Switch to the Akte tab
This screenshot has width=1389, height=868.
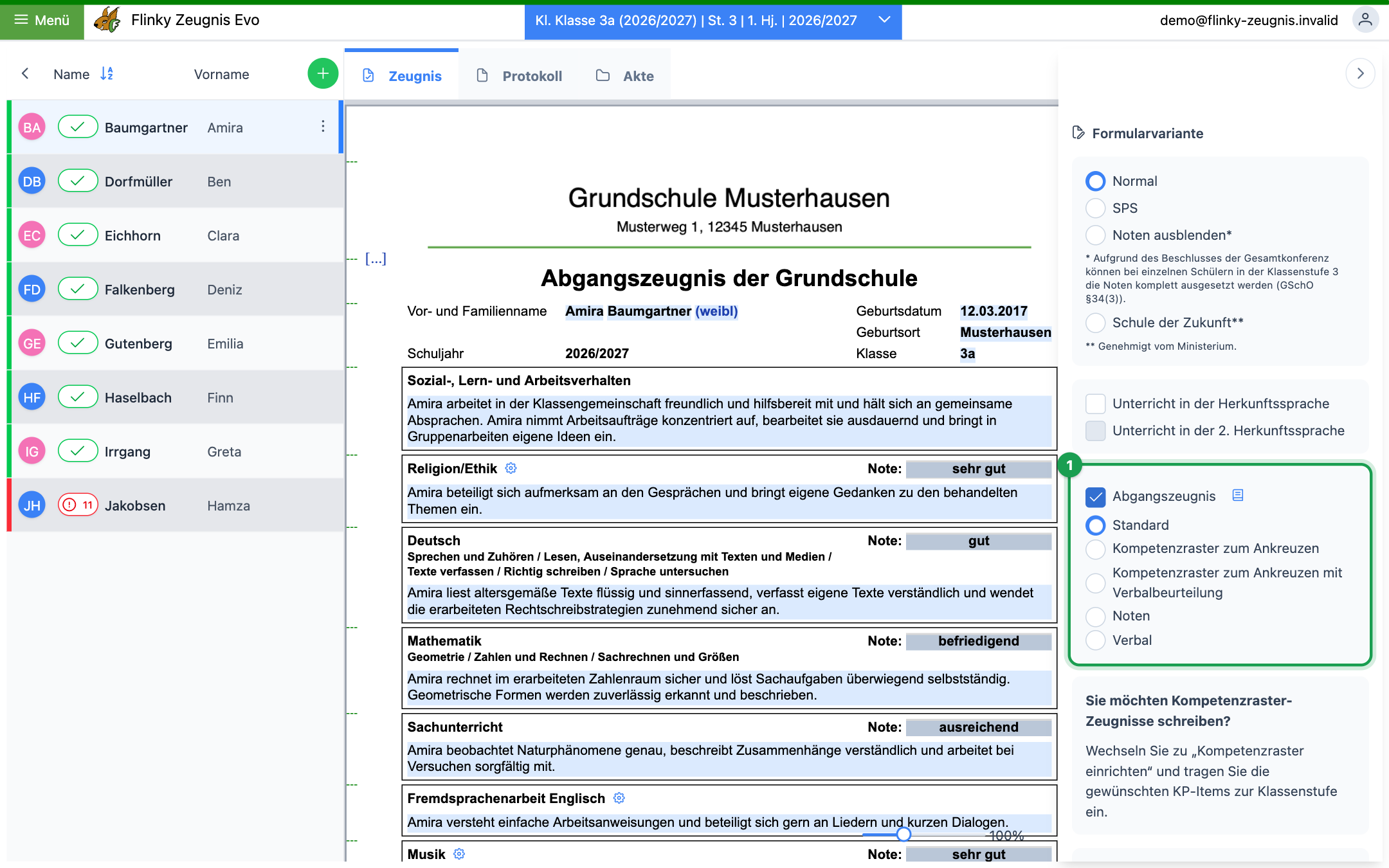point(625,76)
